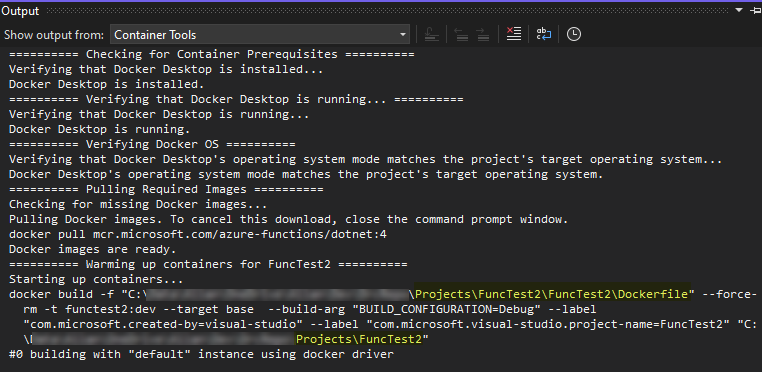Open the Output window position menu arrow
The width and height of the screenshot is (762, 372).
pyautogui.click(x=740, y=10)
